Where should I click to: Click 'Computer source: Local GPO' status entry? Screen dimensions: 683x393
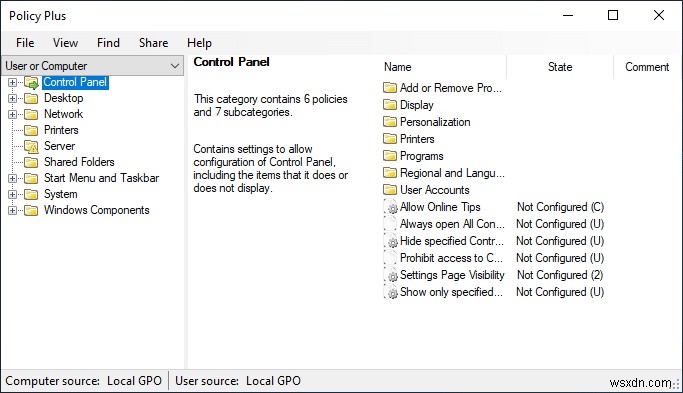point(84,381)
